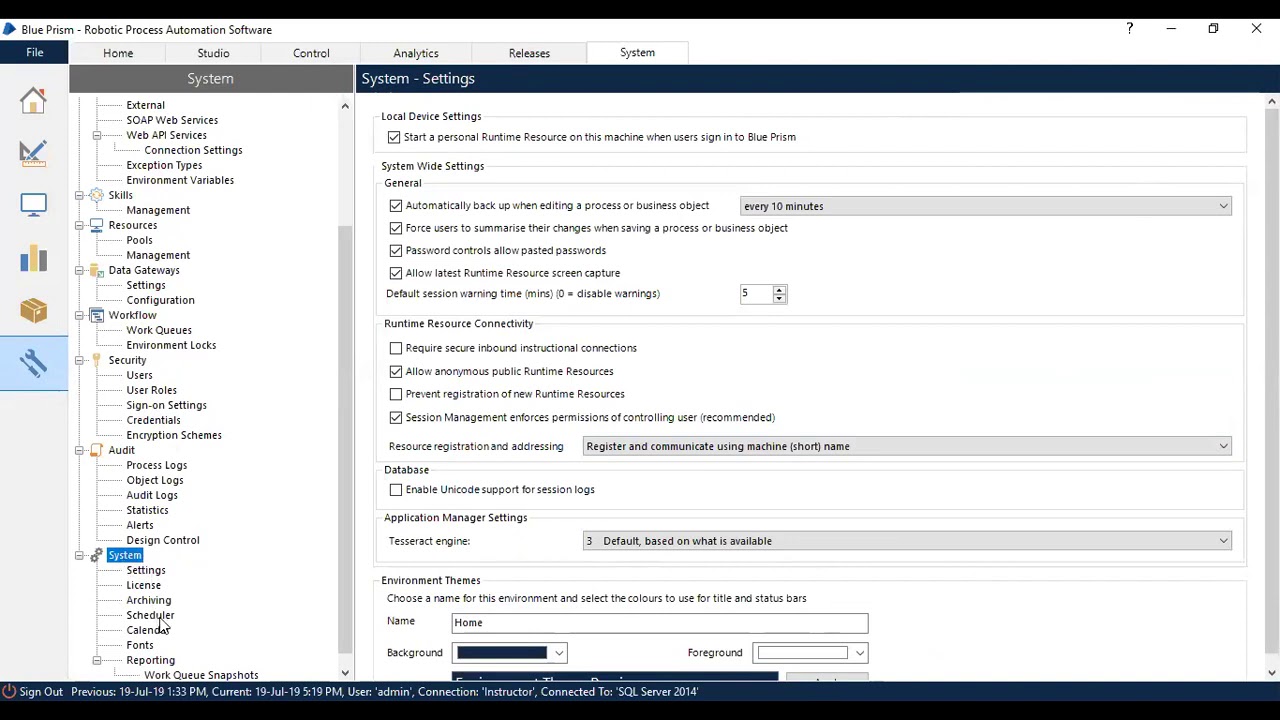Switch to the Control tab
The height and width of the screenshot is (720, 1280).
(x=311, y=53)
